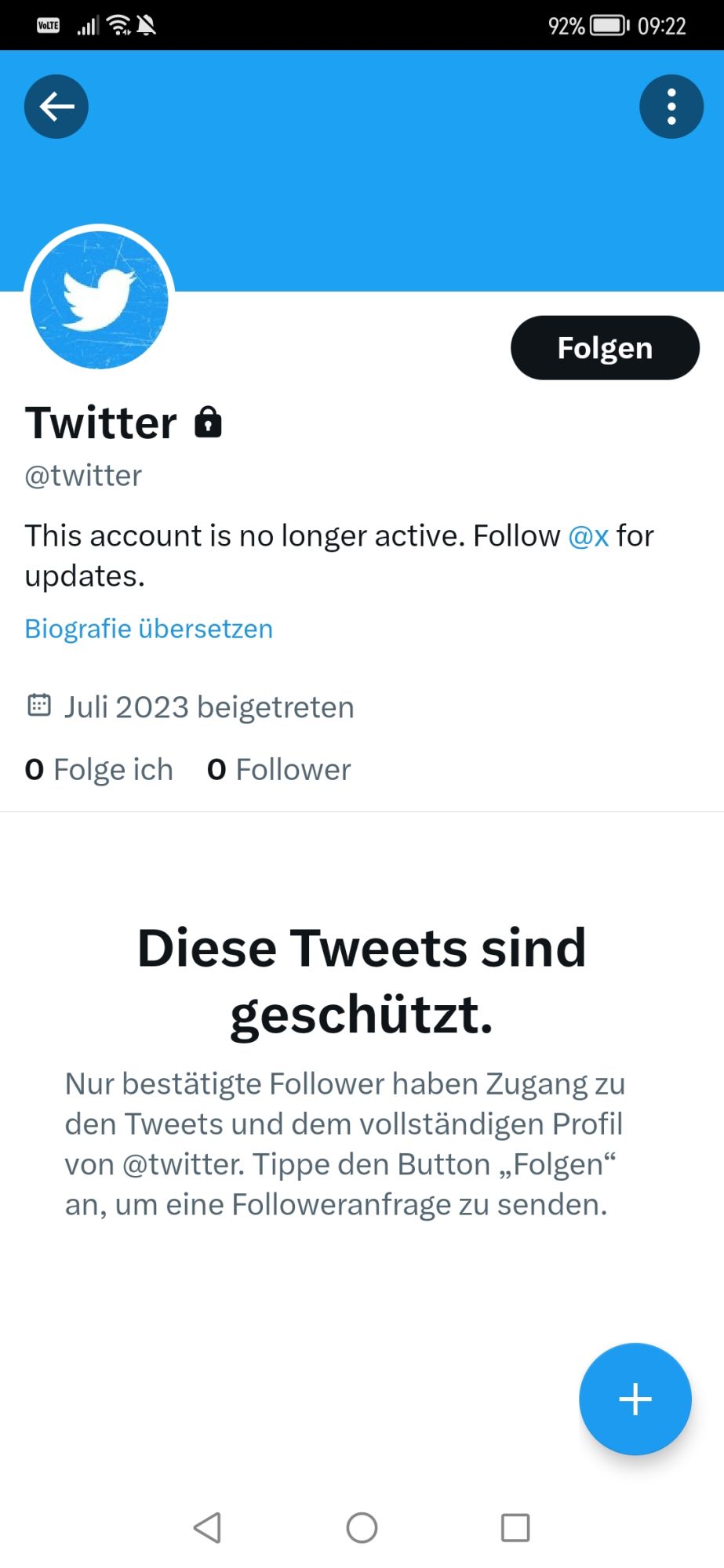The image size is (724, 1568).
Task: Tap the blue plus compose button
Action: (635, 1399)
